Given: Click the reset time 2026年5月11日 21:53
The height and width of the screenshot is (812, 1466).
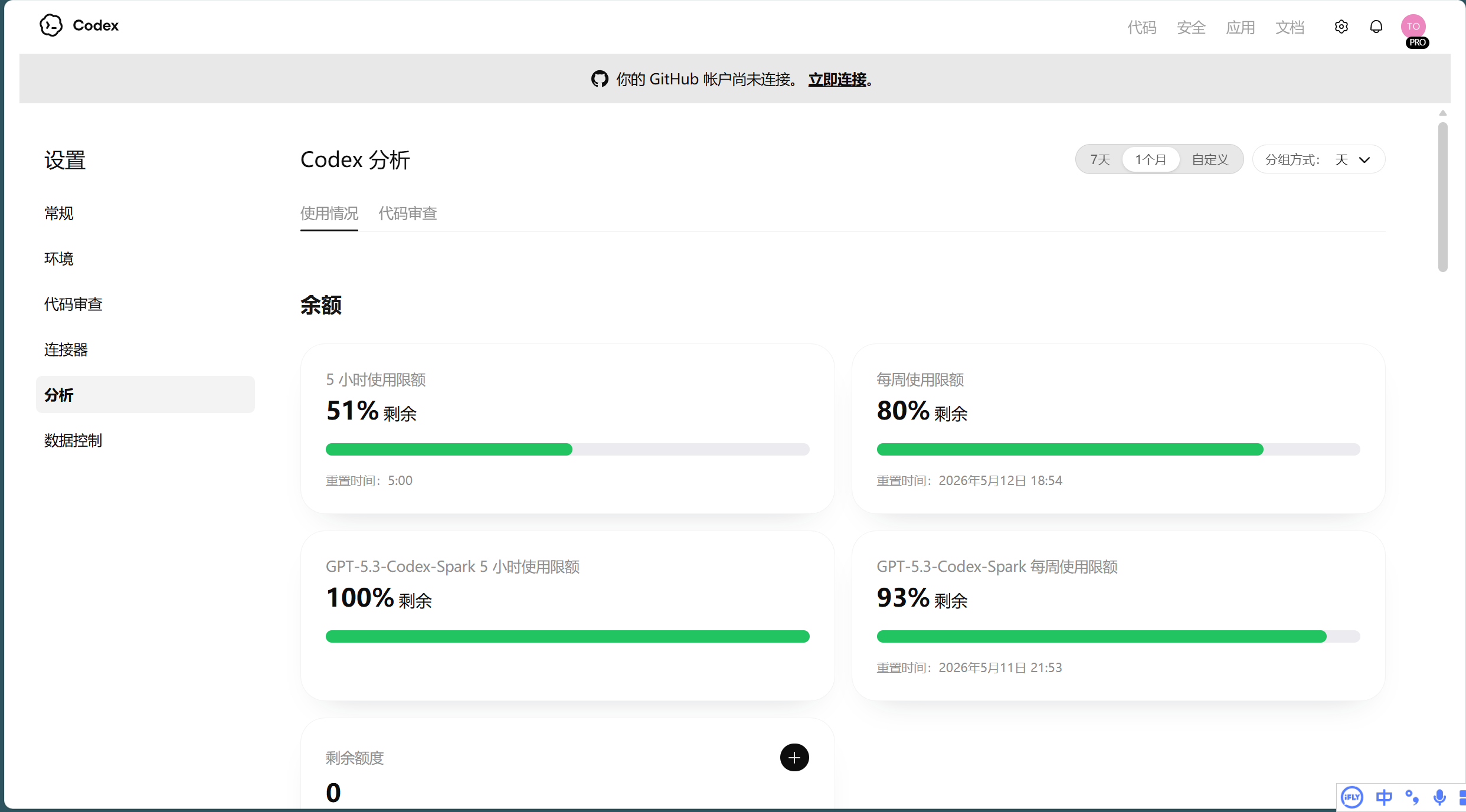Looking at the screenshot, I should 1000,667.
